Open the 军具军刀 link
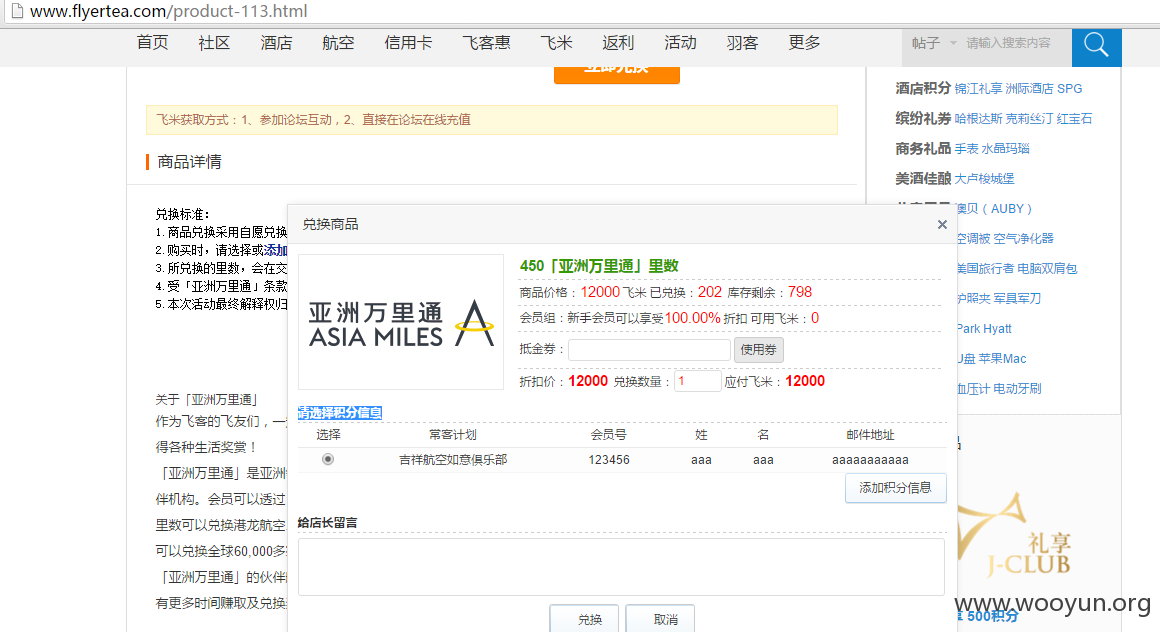1160x632 pixels. point(1017,298)
